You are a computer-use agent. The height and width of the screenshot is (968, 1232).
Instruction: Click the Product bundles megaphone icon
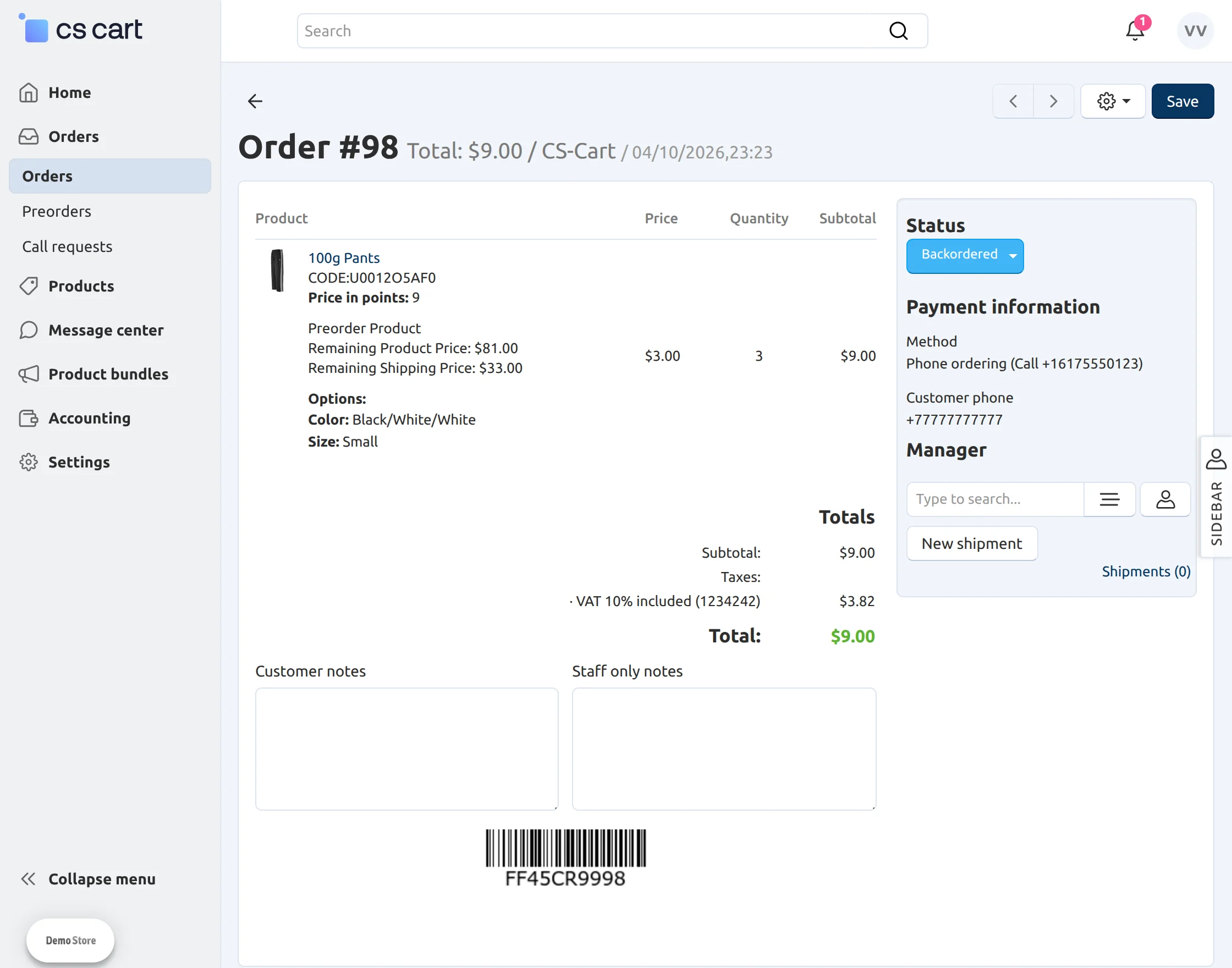coord(29,374)
